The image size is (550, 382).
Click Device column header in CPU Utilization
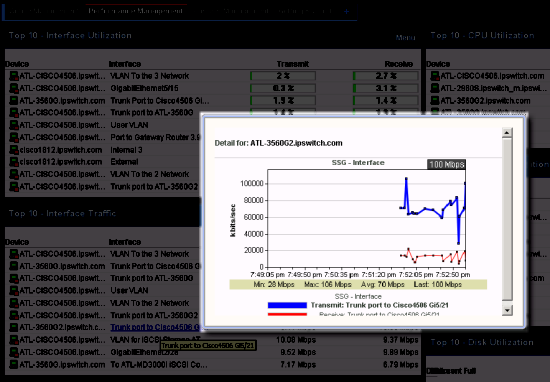pyautogui.click(x=438, y=64)
